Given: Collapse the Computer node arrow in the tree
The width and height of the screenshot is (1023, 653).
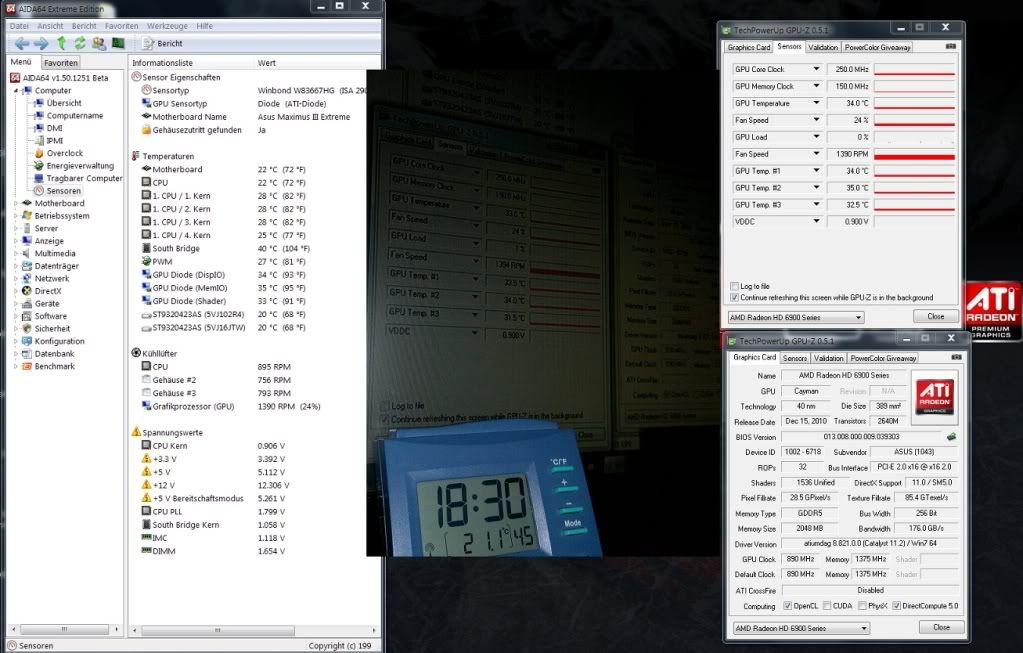Looking at the screenshot, I should tap(16, 91).
